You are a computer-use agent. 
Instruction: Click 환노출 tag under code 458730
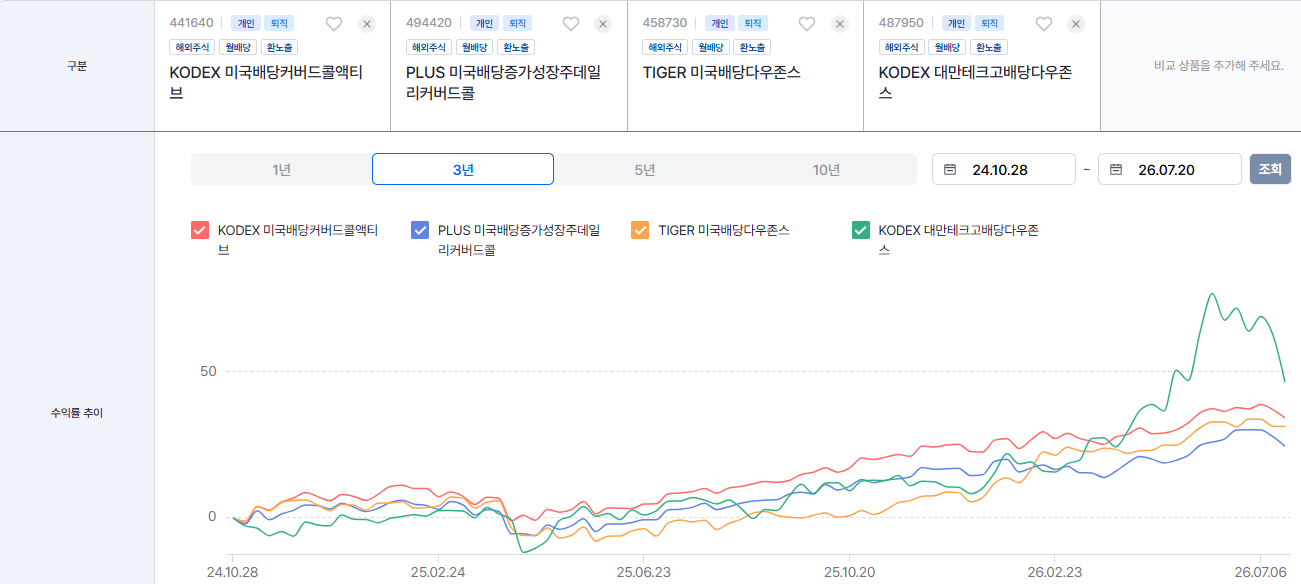tap(752, 47)
